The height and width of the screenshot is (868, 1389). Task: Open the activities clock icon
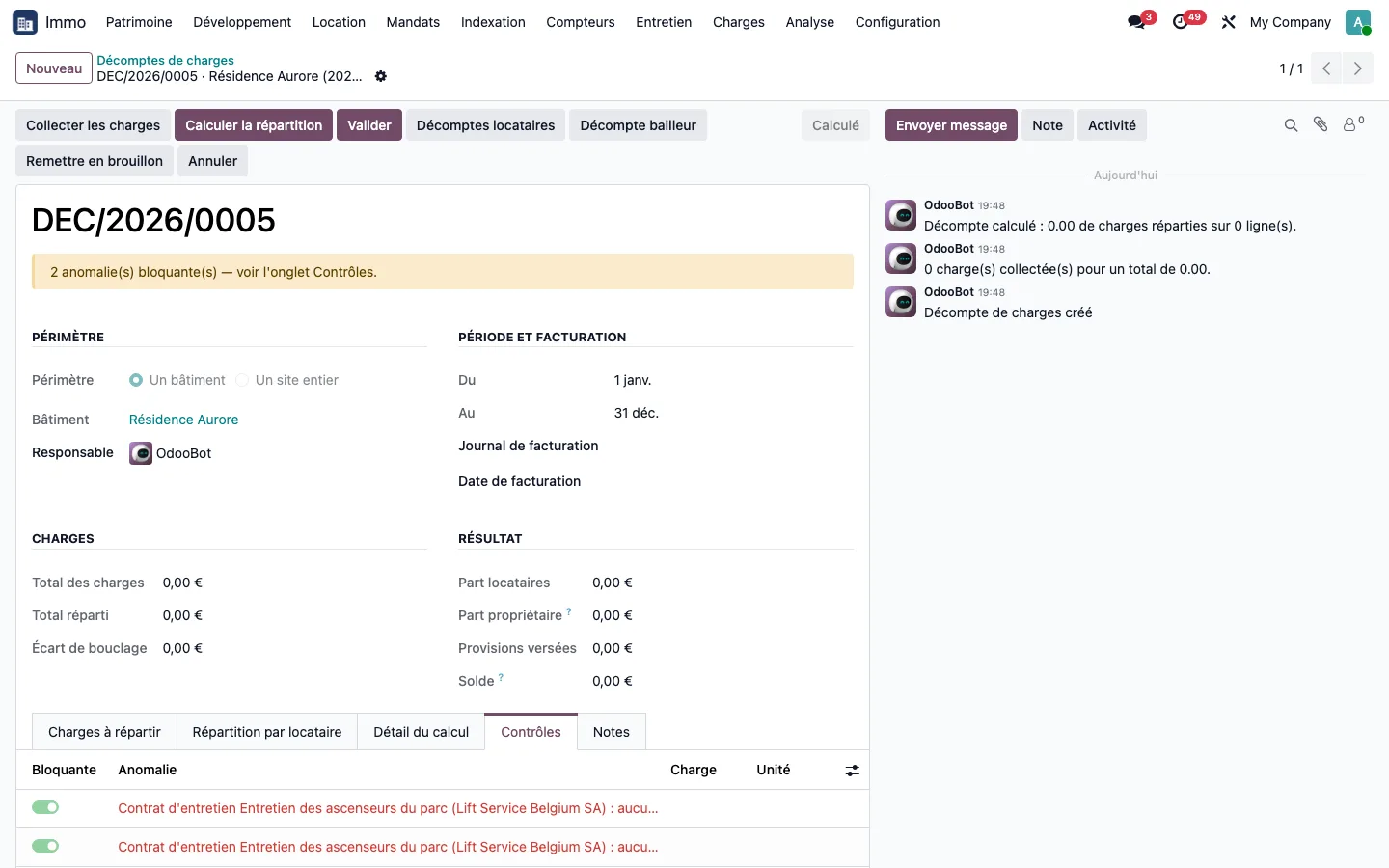pos(1180,22)
